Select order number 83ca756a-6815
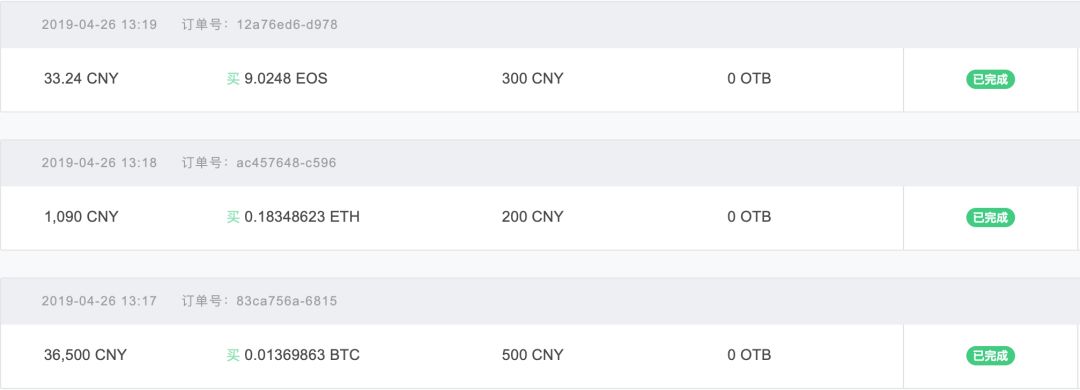Screen dimensions: 1080x390 click(x=287, y=301)
